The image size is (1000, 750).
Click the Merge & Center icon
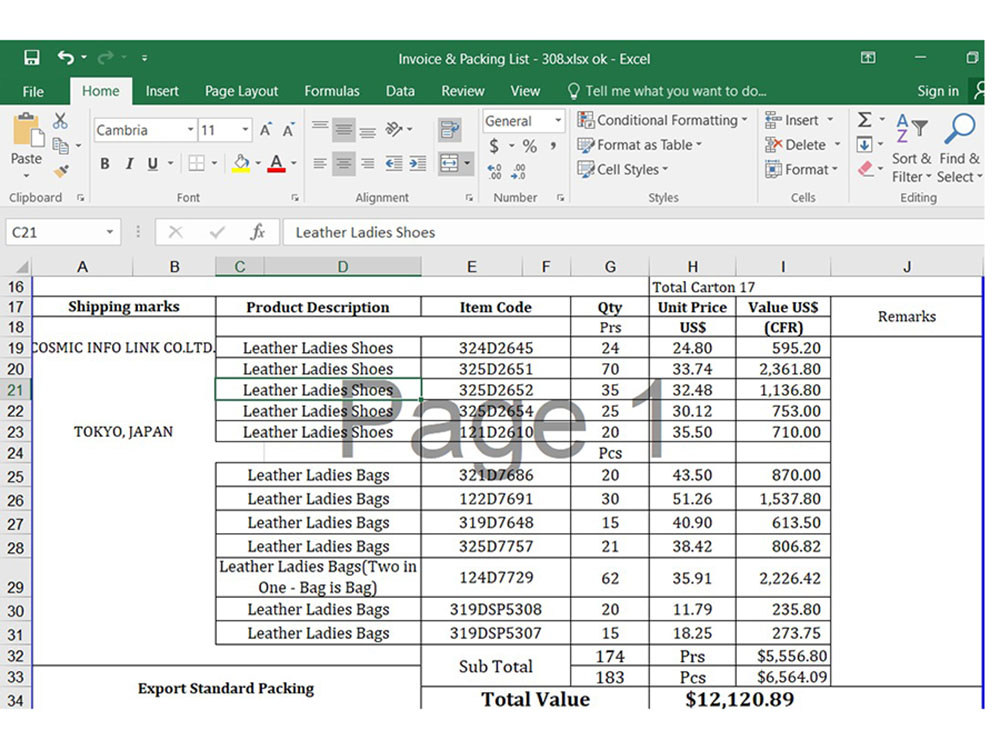(x=450, y=163)
